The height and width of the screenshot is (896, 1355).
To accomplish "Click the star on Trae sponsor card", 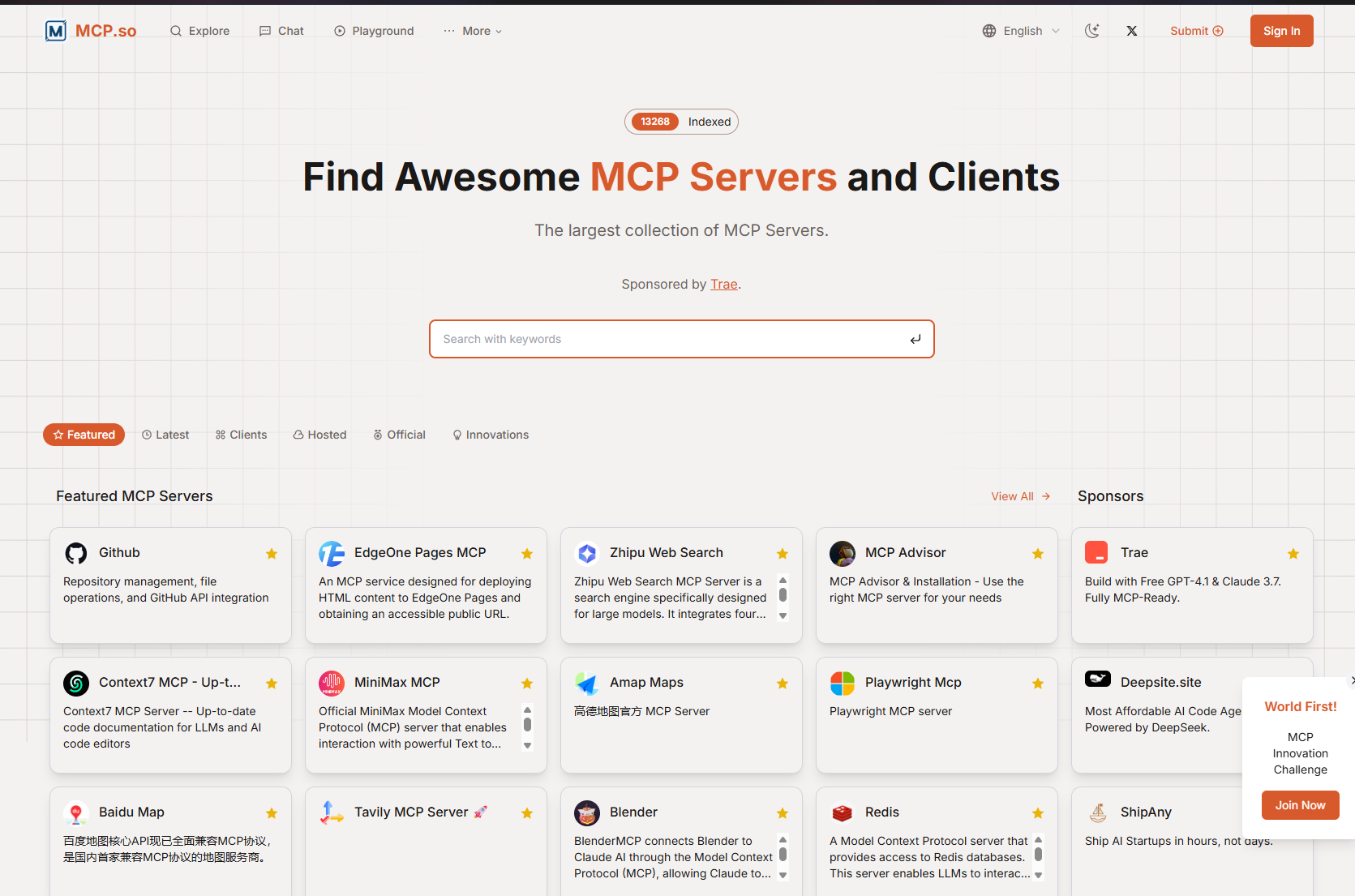I will click(x=1293, y=554).
